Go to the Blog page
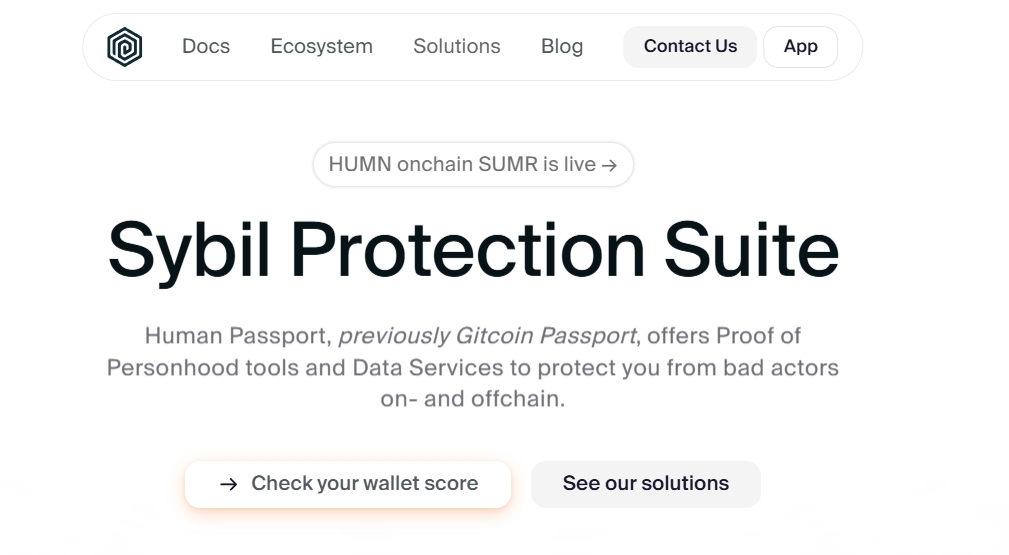 tap(562, 46)
